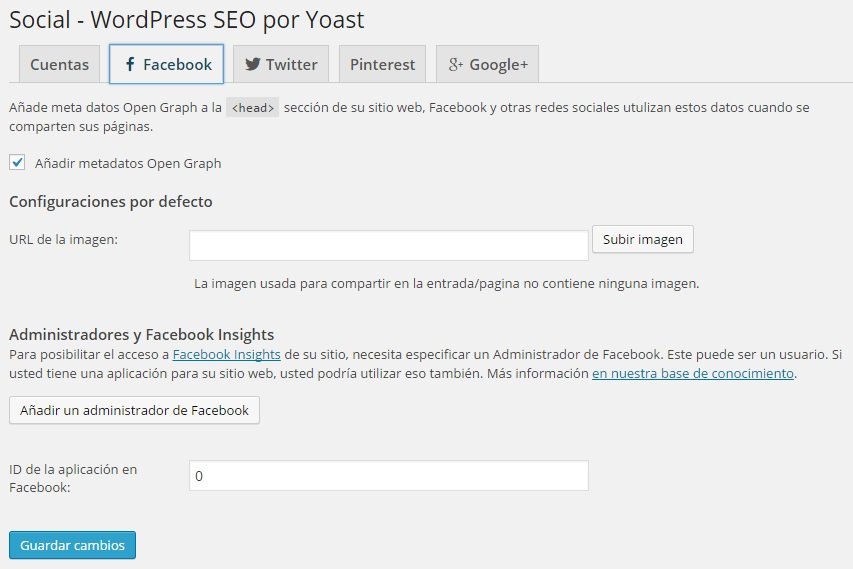Screen dimensions: 853x569
Task: Click the Subir imagen button
Action: coord(642,239)
